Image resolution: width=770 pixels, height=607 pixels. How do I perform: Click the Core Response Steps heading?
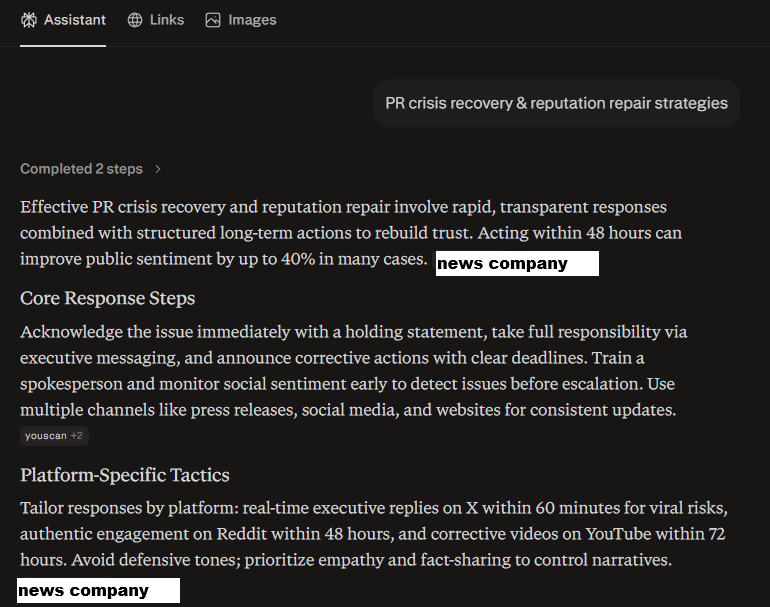108,298
